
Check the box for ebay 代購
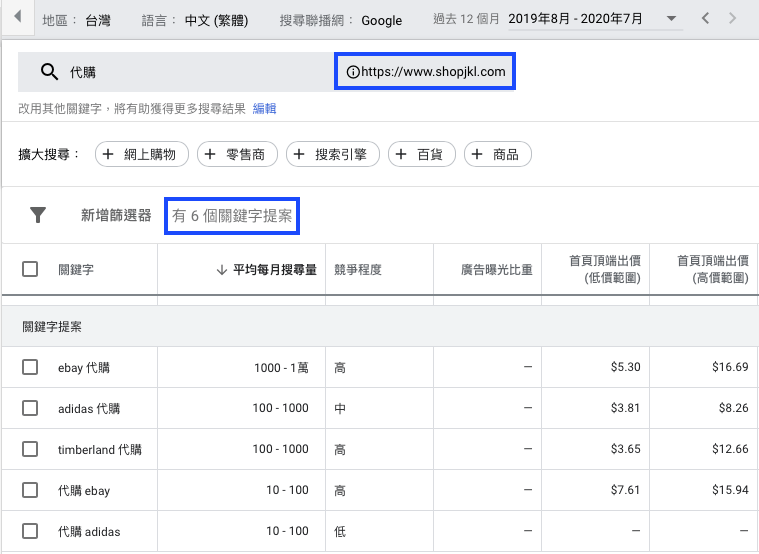click(x=30, y=368)
